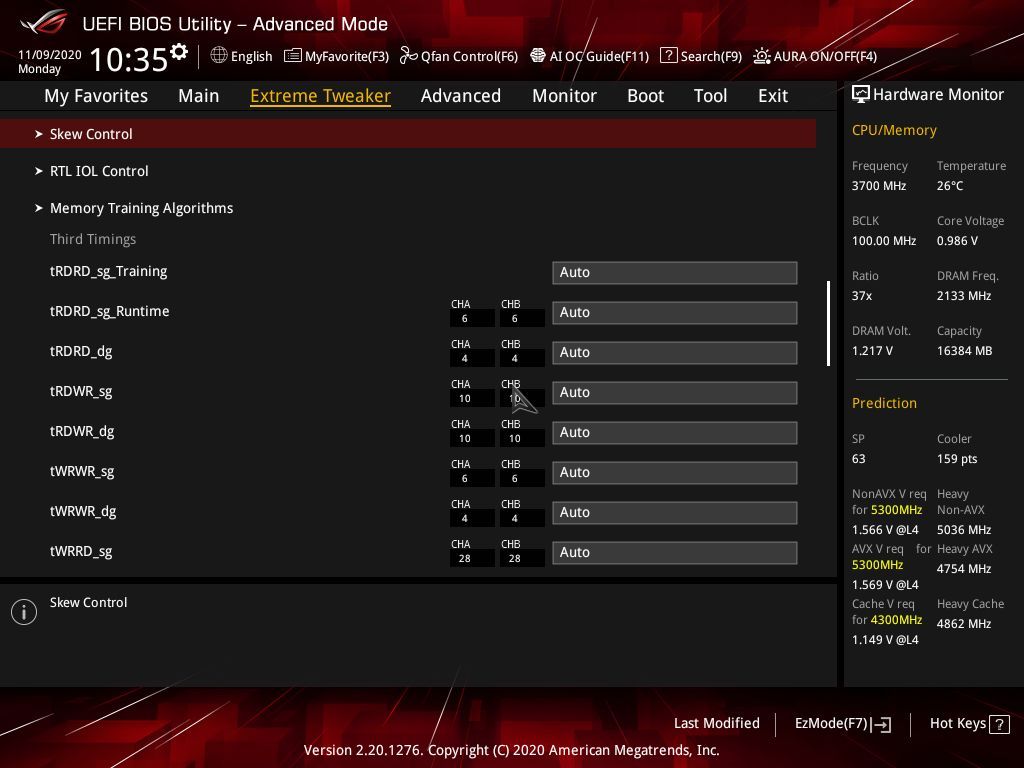Click the globe language icon
This screenshot has width=1024, height=768.
pos(219,56)
